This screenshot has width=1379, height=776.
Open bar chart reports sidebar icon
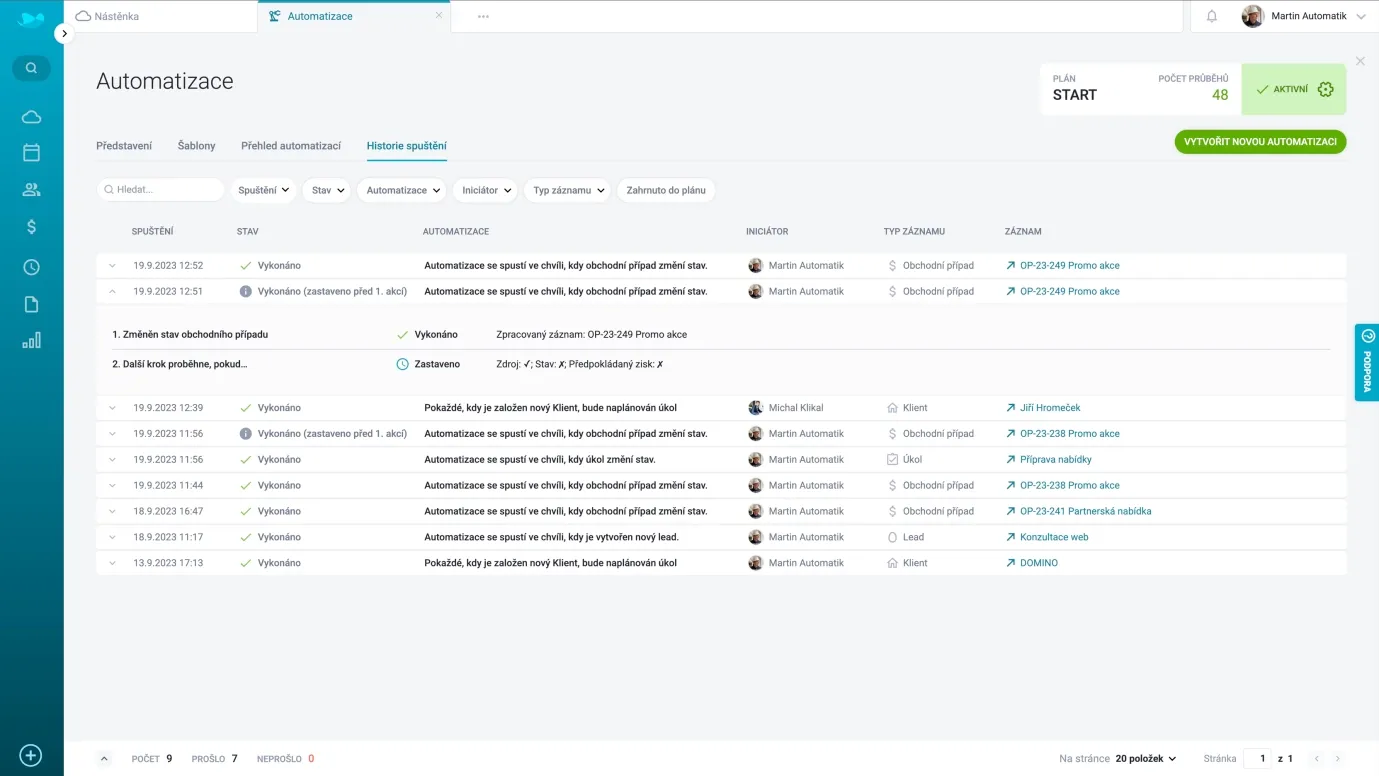click(31, 340)
